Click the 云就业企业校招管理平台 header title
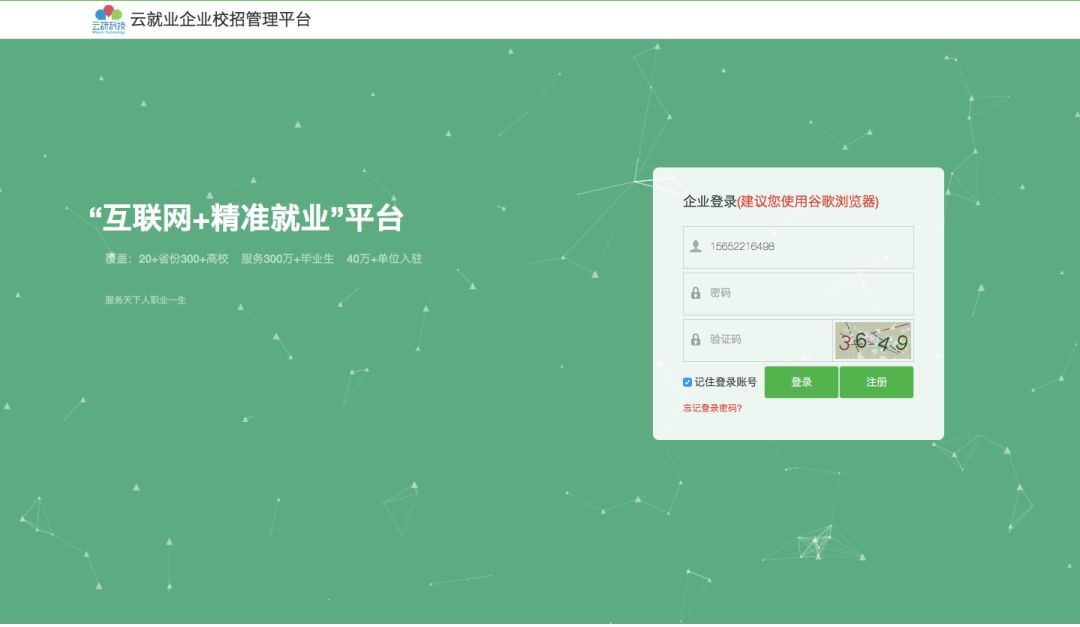The image size is (1080, 627). tap(220, 19)
